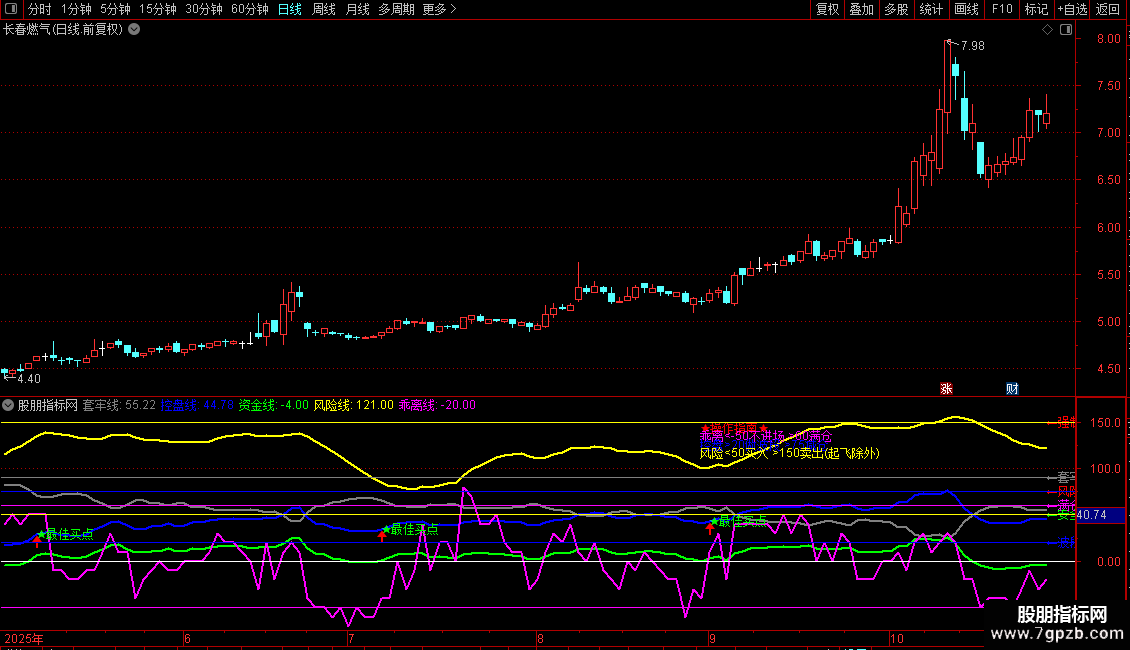This screenshot has height=650, width=1130.
Task: Click the 7.98 peak price label
Action: pos(972,46)
